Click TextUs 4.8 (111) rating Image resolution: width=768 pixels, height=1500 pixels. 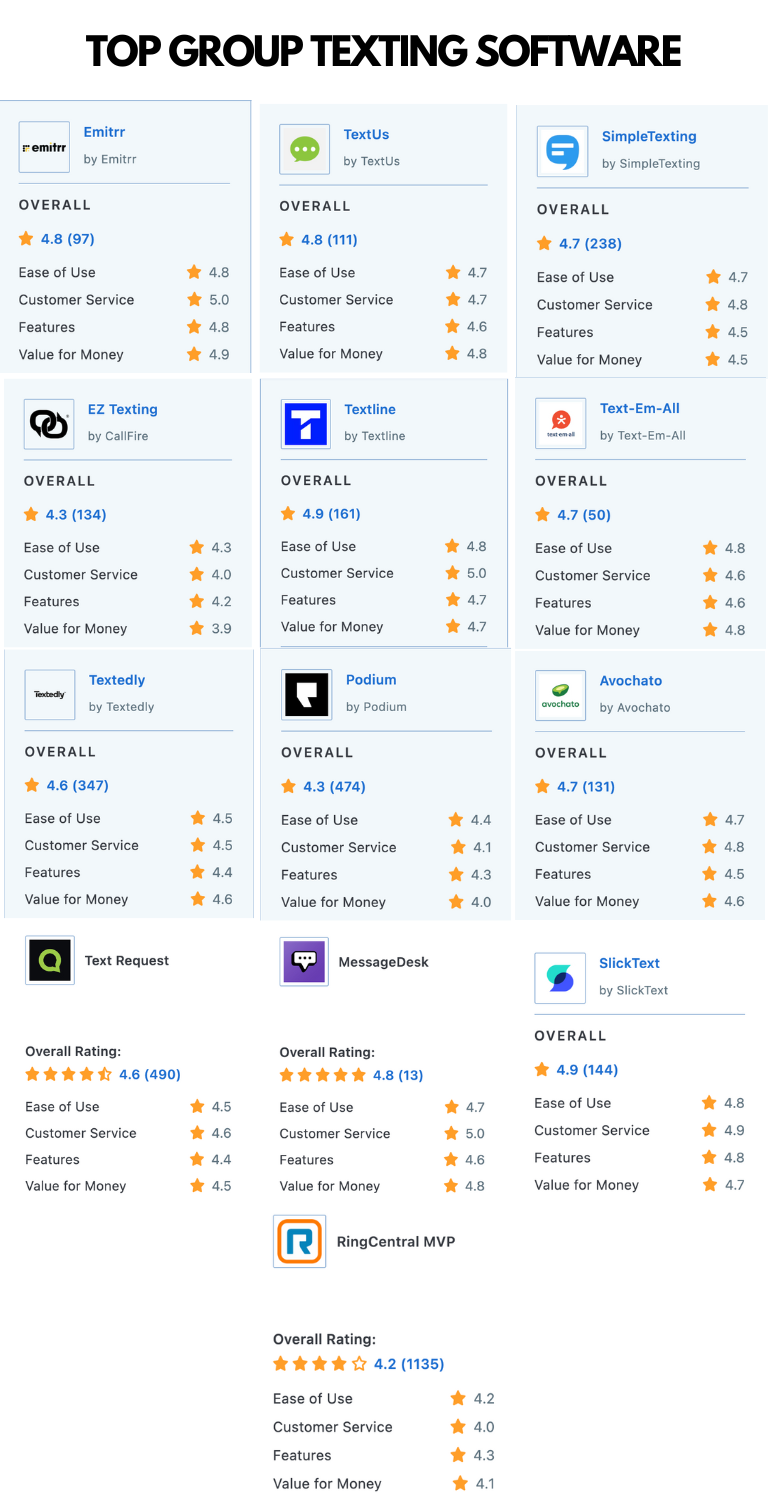(x=329, y=240)
